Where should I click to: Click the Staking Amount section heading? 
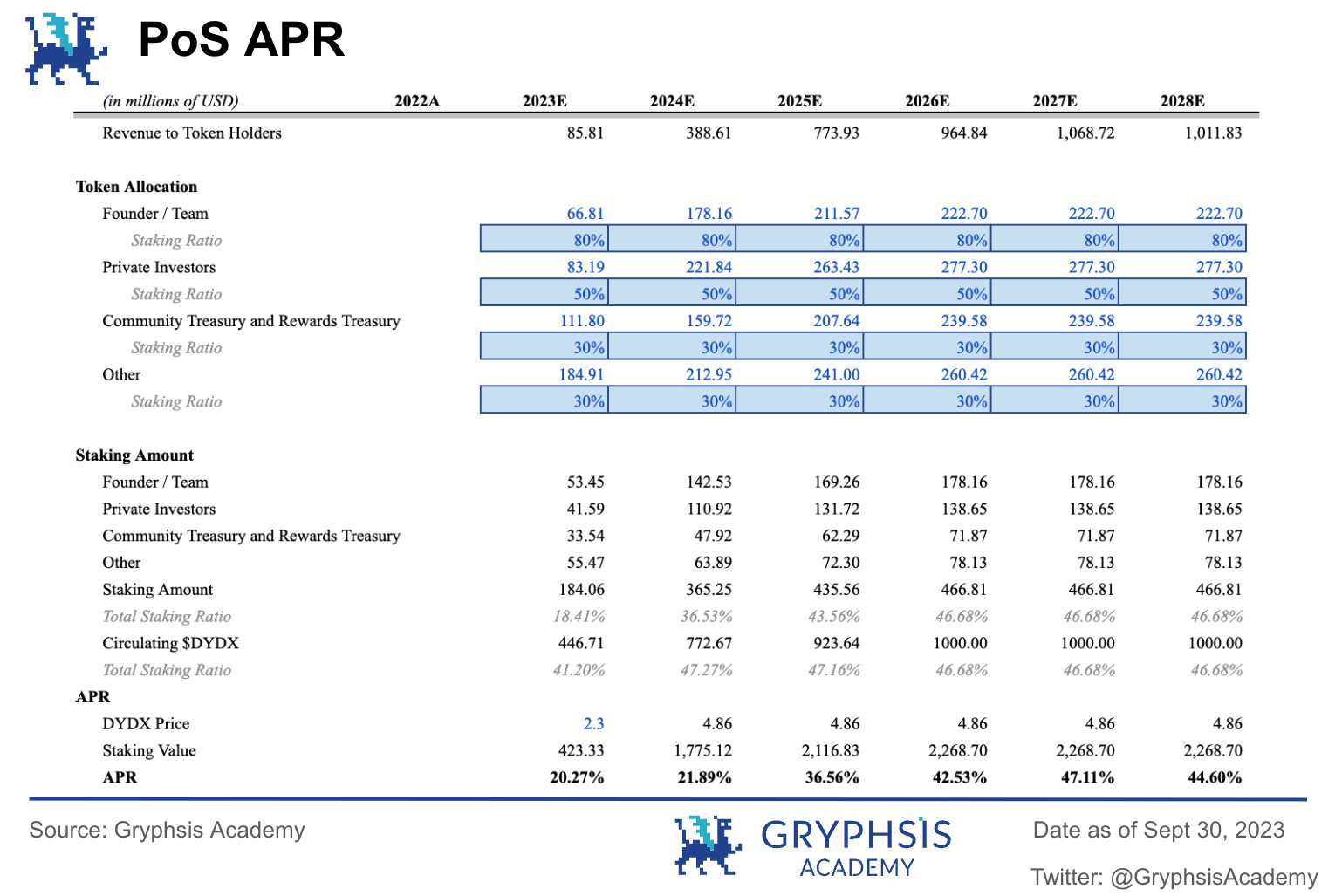pyautogui.click(x=134, y=455)
